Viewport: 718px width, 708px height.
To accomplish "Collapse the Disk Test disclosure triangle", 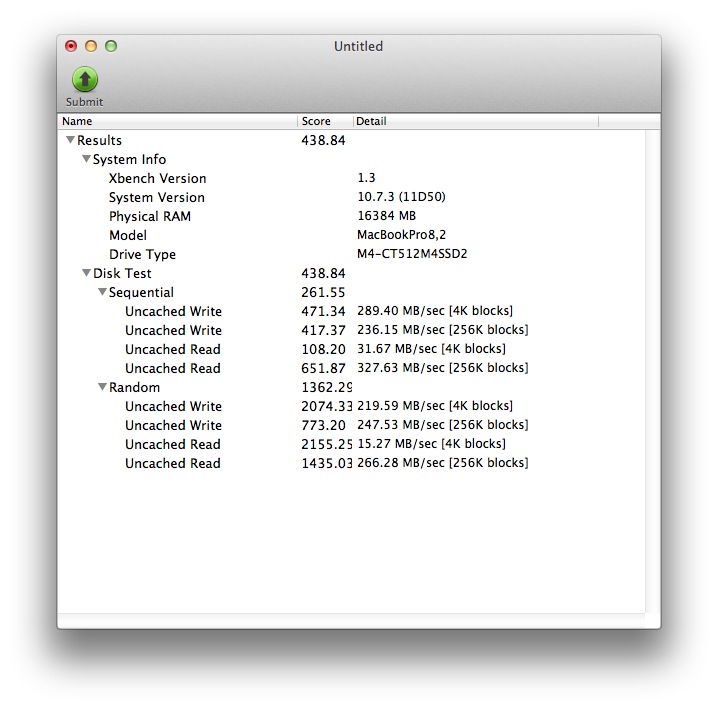I will [86, 273].
